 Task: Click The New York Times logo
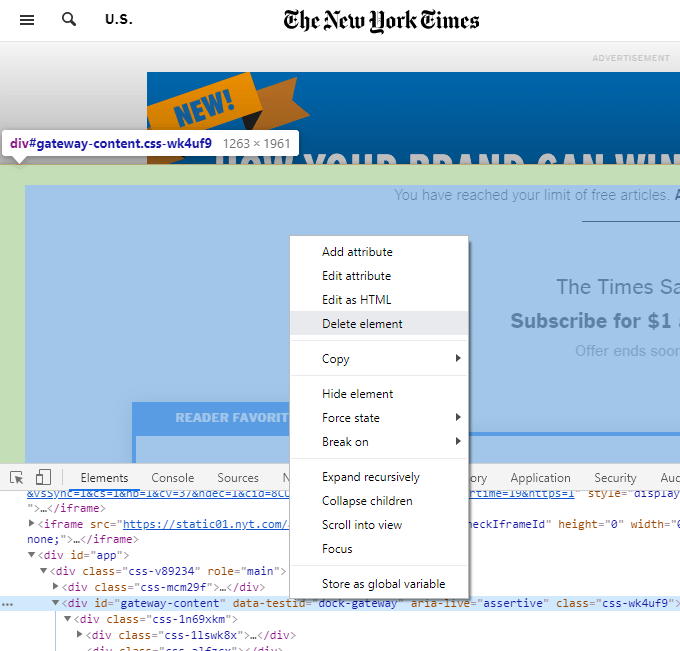381,20
